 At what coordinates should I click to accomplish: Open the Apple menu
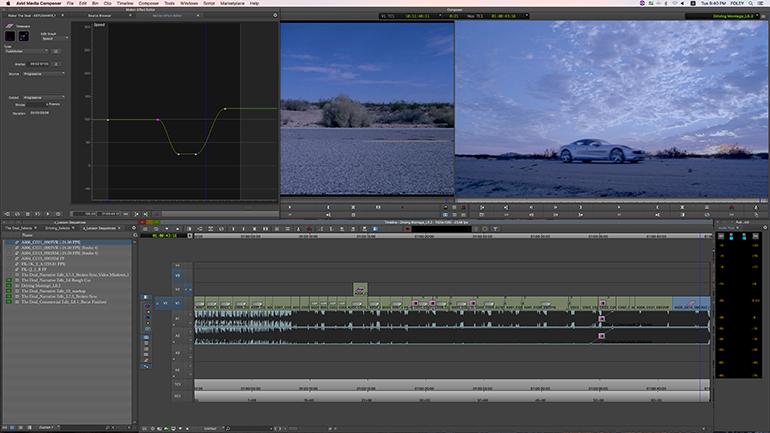click(7, 3)
